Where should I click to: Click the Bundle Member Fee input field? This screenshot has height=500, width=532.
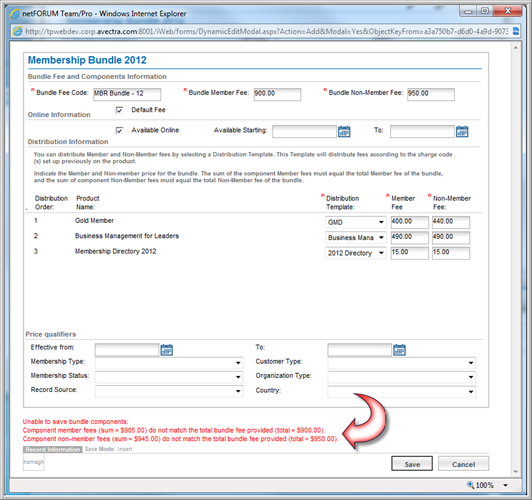point(277,94)
